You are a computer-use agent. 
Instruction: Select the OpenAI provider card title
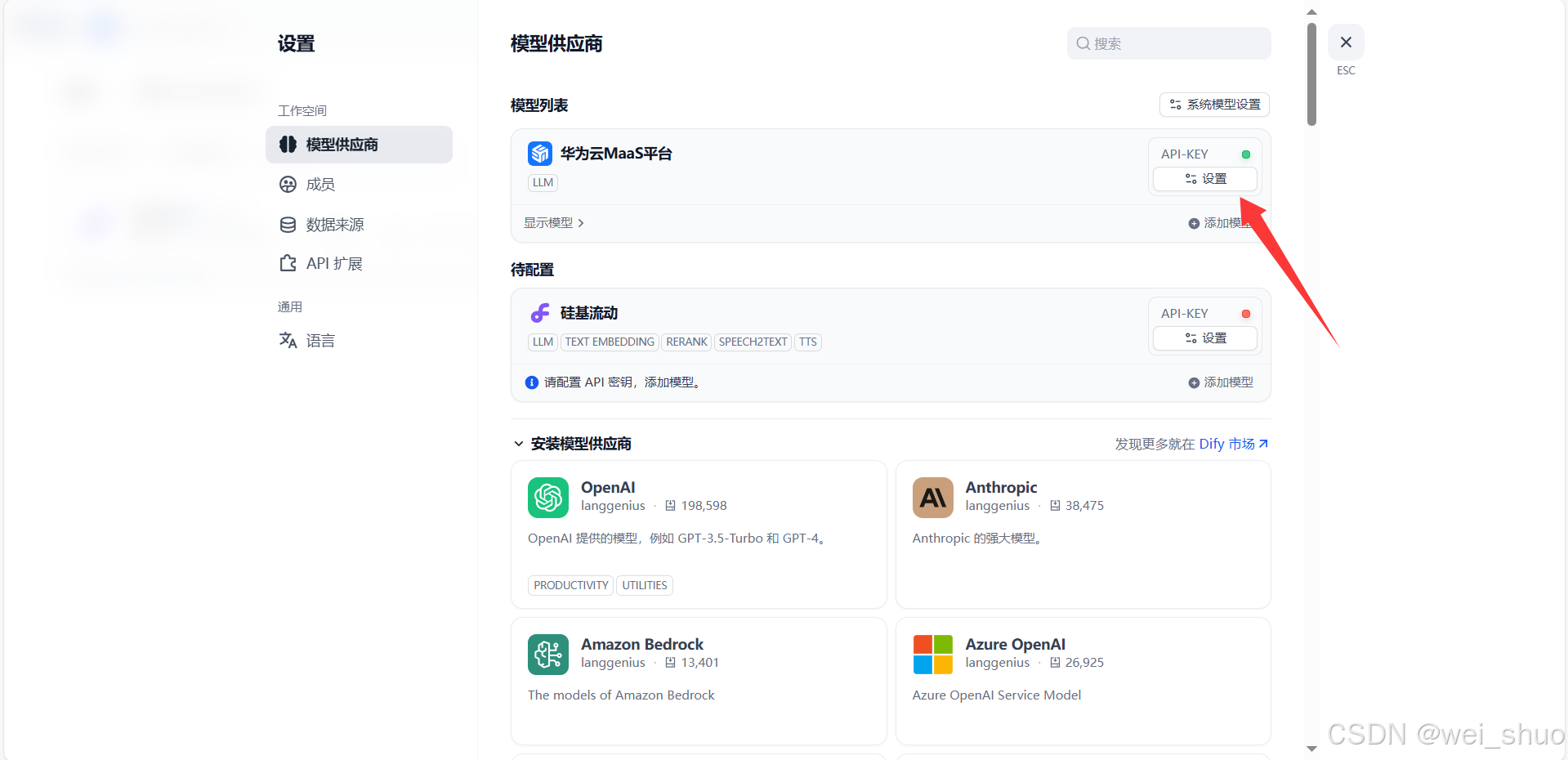608,487
